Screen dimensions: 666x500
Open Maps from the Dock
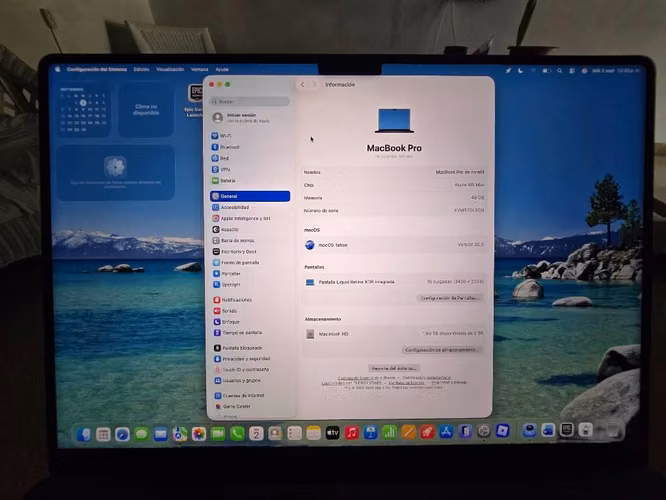coord(180,434)
